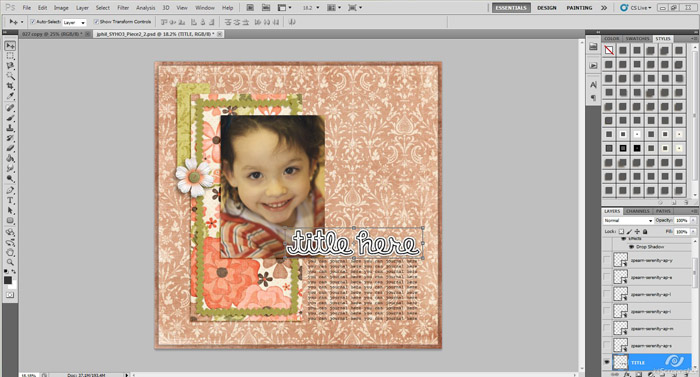Uncheck Show Transform Controls
This screenshot has height=377, width=700.
[x=96, y=21]
